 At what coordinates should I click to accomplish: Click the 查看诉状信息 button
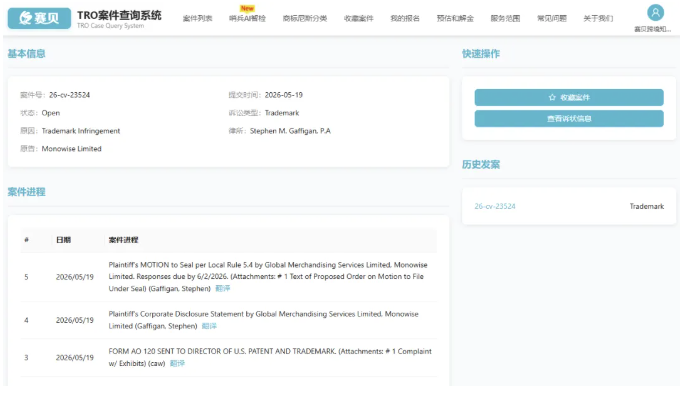(569, 118)
